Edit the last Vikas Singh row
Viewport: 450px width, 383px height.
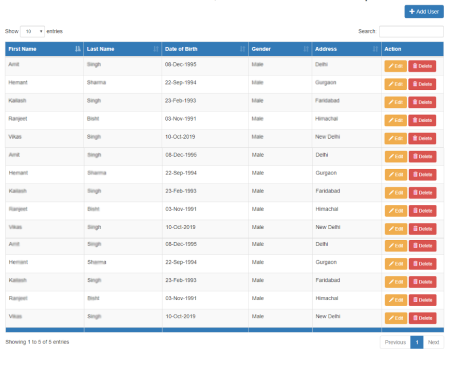[396, 318]
